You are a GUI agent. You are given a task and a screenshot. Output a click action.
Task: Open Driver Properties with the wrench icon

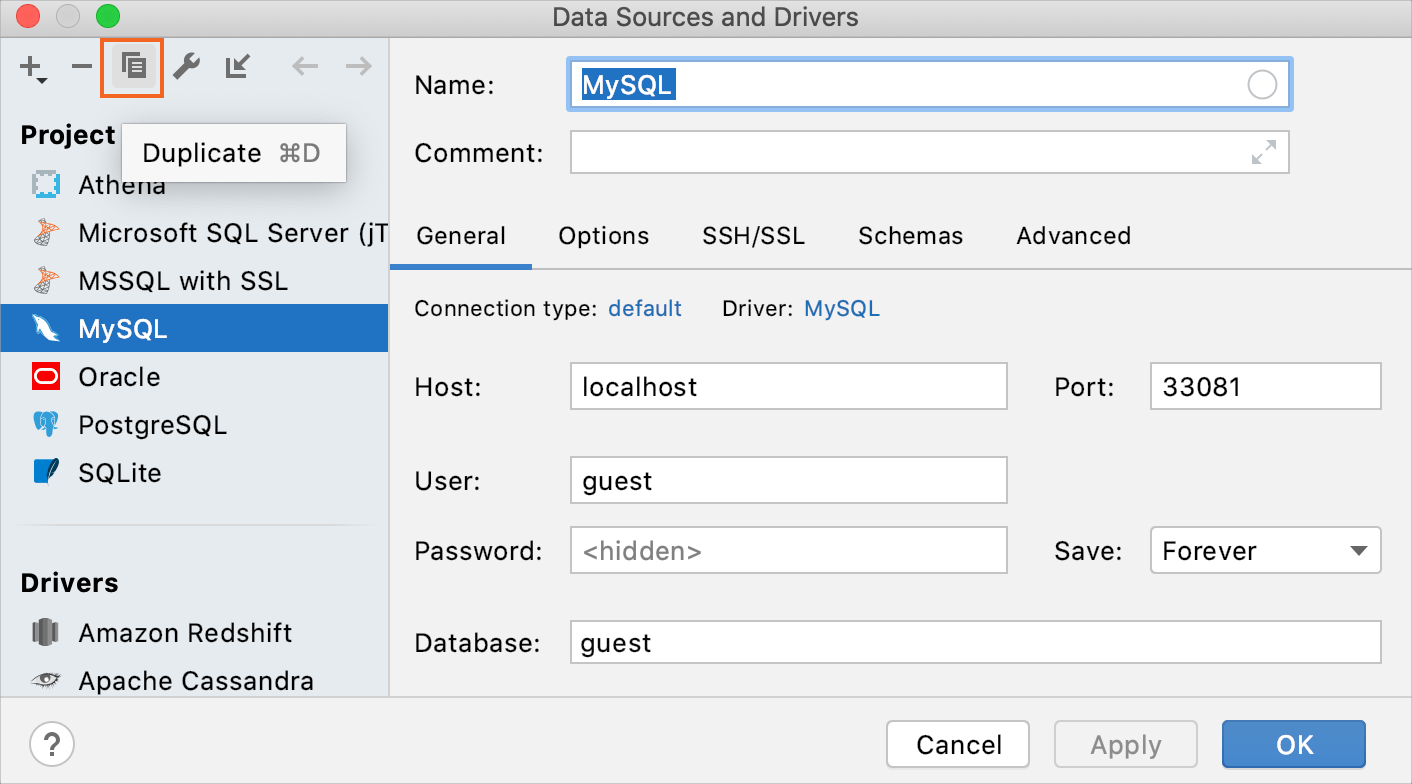[186, 67]
